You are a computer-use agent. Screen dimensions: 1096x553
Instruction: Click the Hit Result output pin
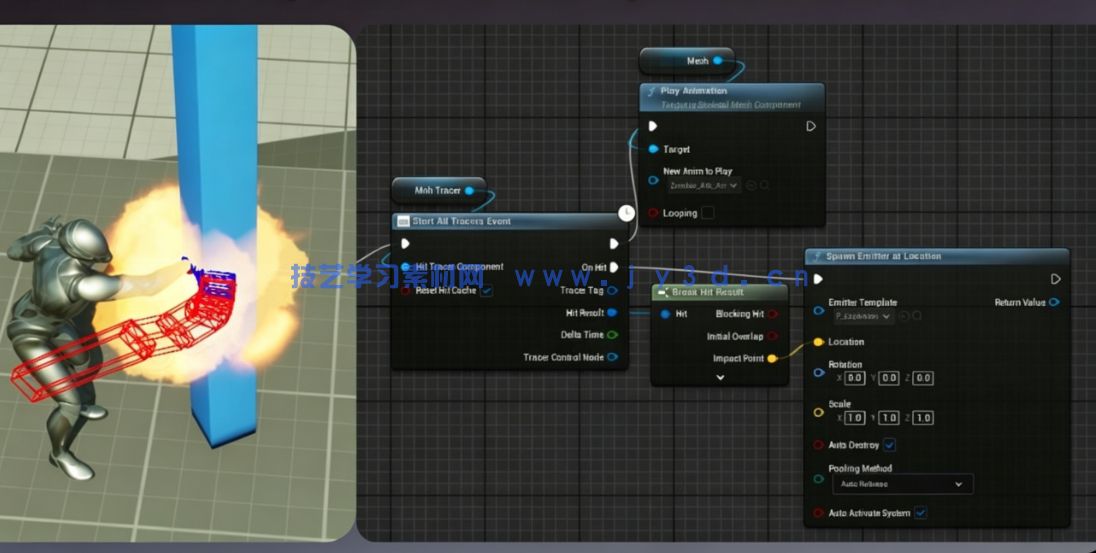click(x=612, y=313)
